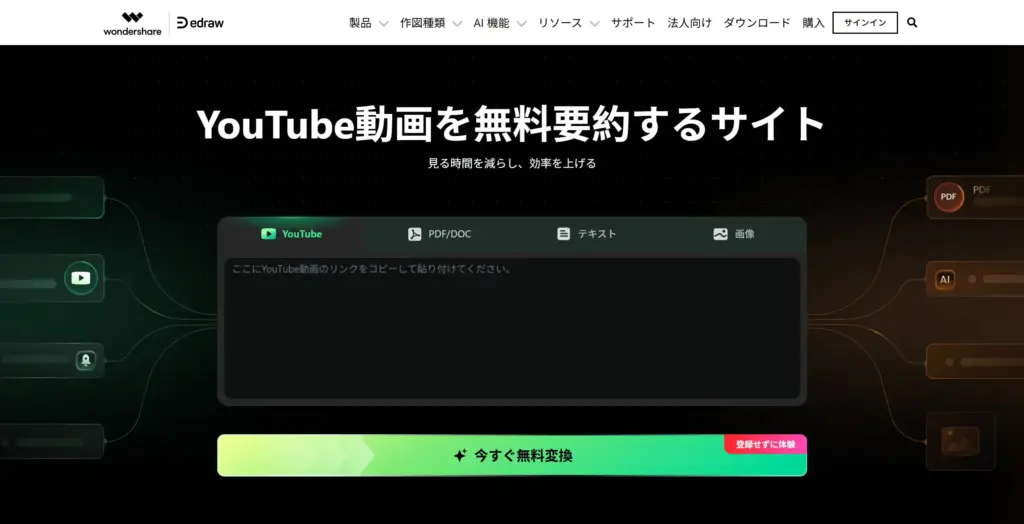Focus the YouTube link paste field
Image resolution: width=1024 pixels, height=524 pixels.
pos(512,328)
